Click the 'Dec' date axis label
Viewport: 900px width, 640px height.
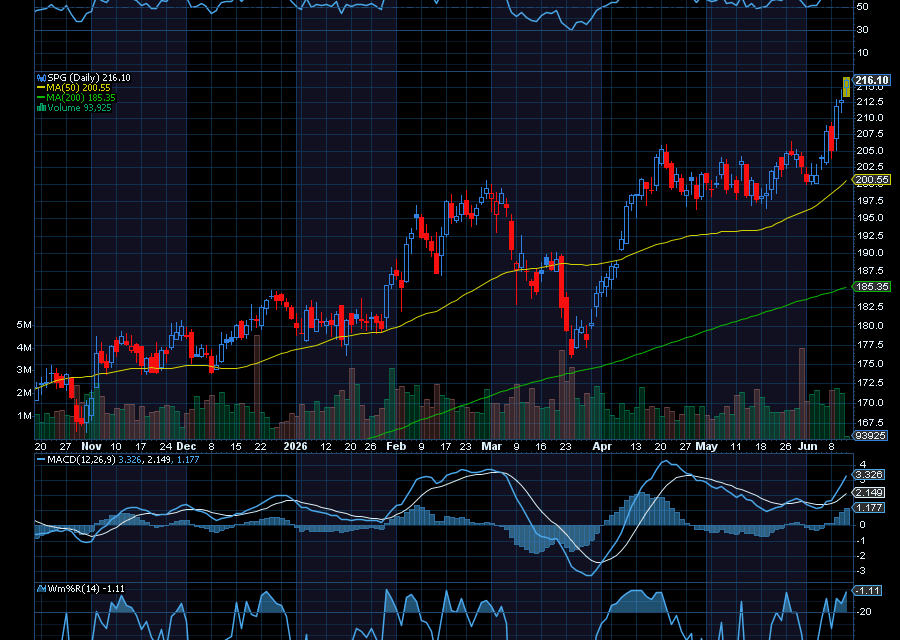tap(186, 446)
